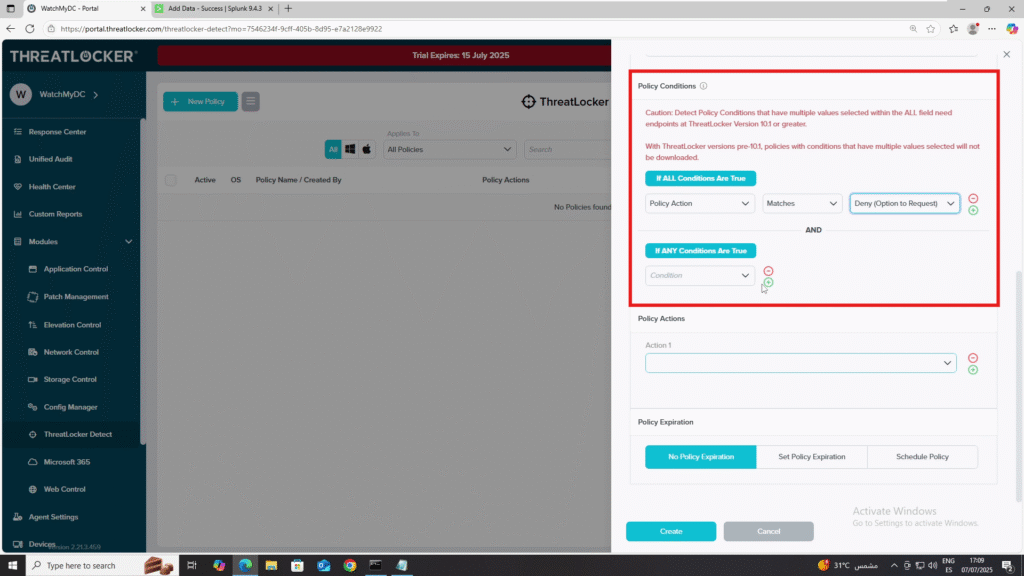
Task: Click the Windows Start button
Action: coord(12,566)
